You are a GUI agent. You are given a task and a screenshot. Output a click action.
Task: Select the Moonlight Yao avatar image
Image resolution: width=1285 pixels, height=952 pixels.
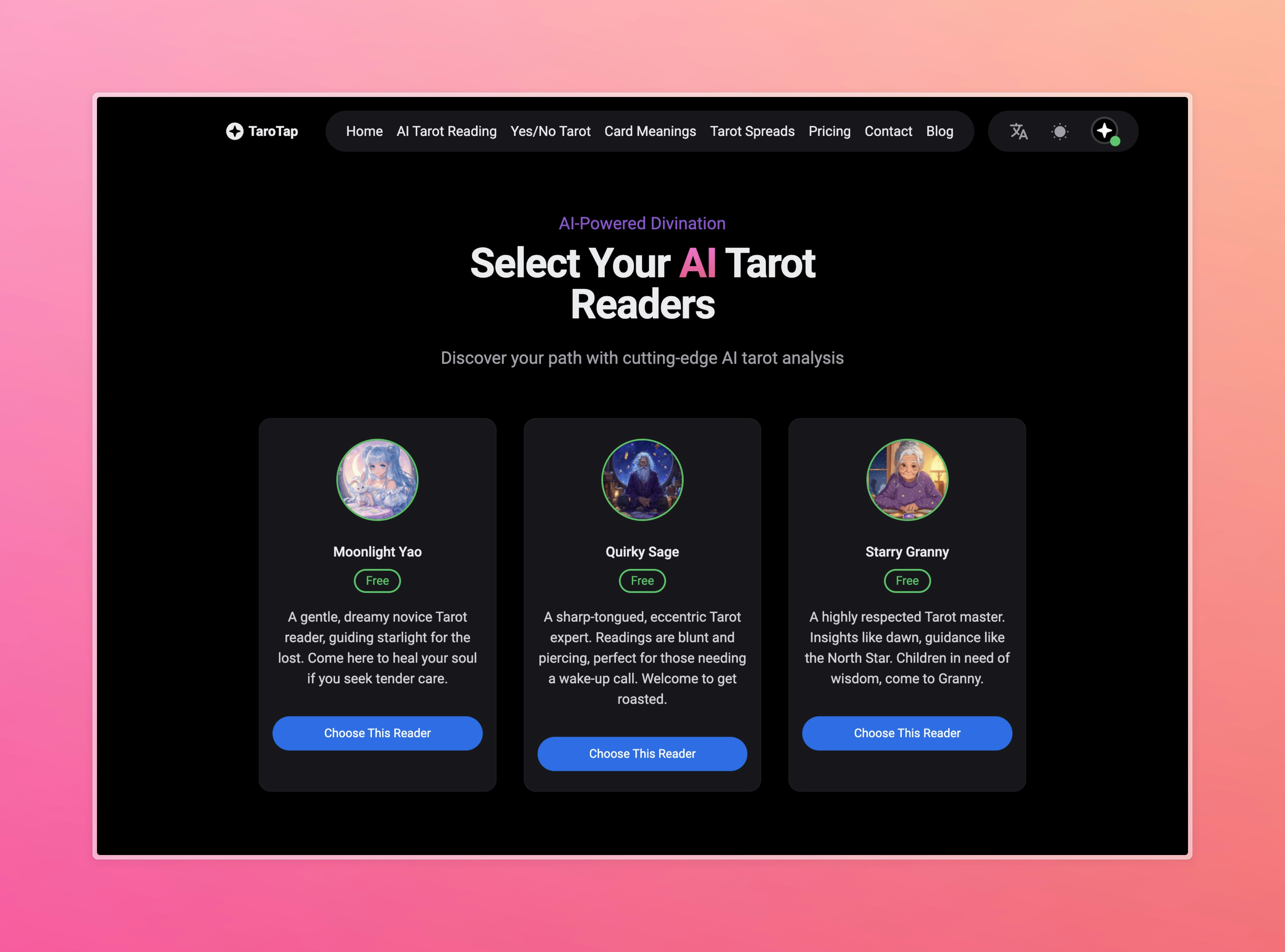click(x=377, y=480)
